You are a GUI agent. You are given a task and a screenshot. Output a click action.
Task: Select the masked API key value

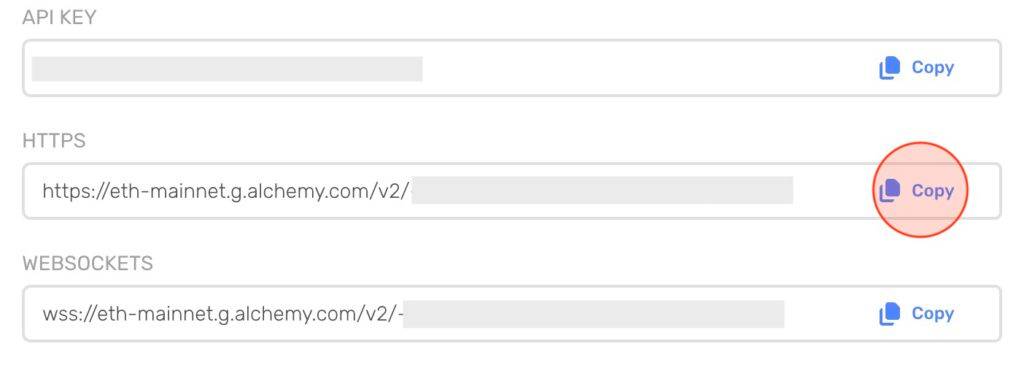(227, 69)
